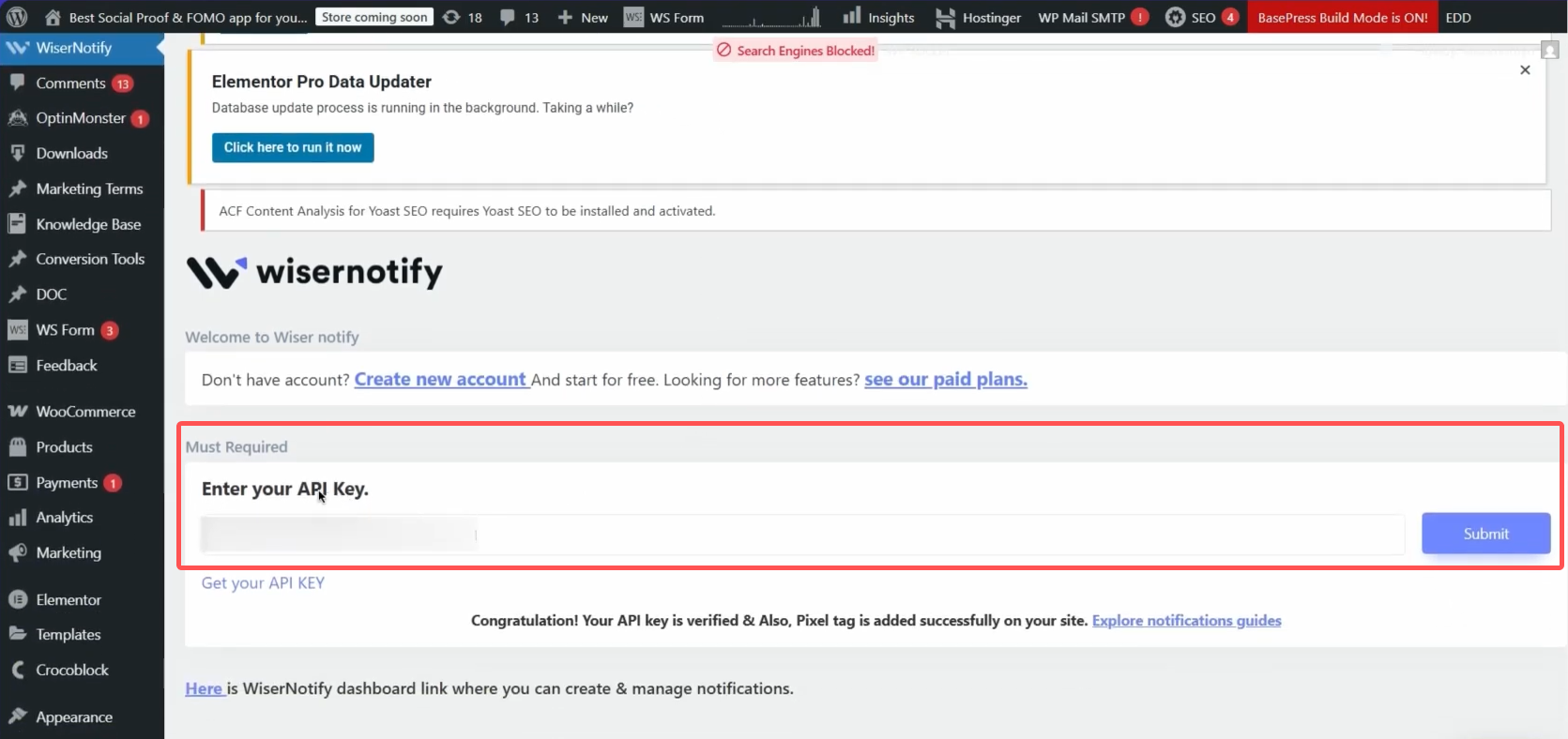Click 'Search Engines Blocked!' warning

coord(796,51)
